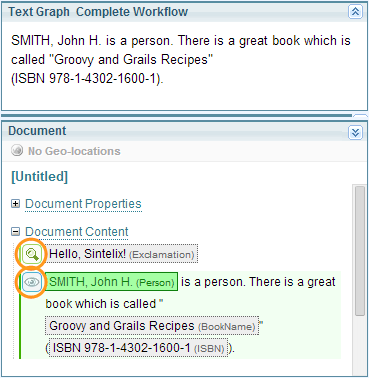
Task: Click the Document panel header title
Action: (37, 131)
